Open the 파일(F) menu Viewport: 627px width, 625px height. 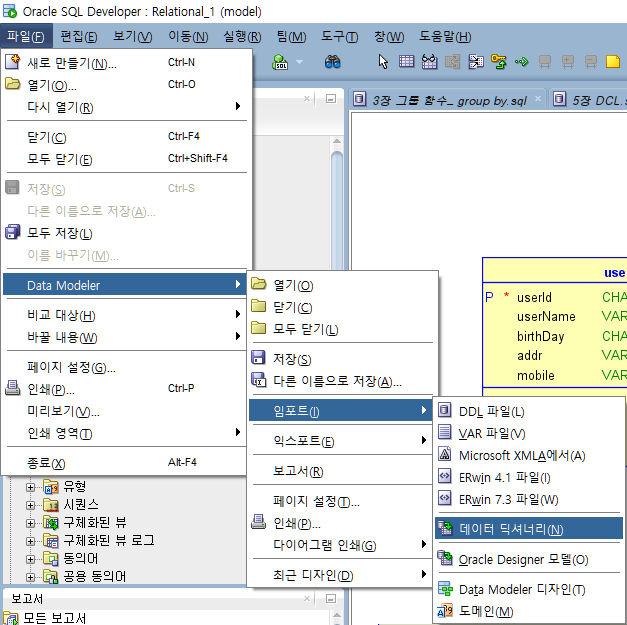26,36
